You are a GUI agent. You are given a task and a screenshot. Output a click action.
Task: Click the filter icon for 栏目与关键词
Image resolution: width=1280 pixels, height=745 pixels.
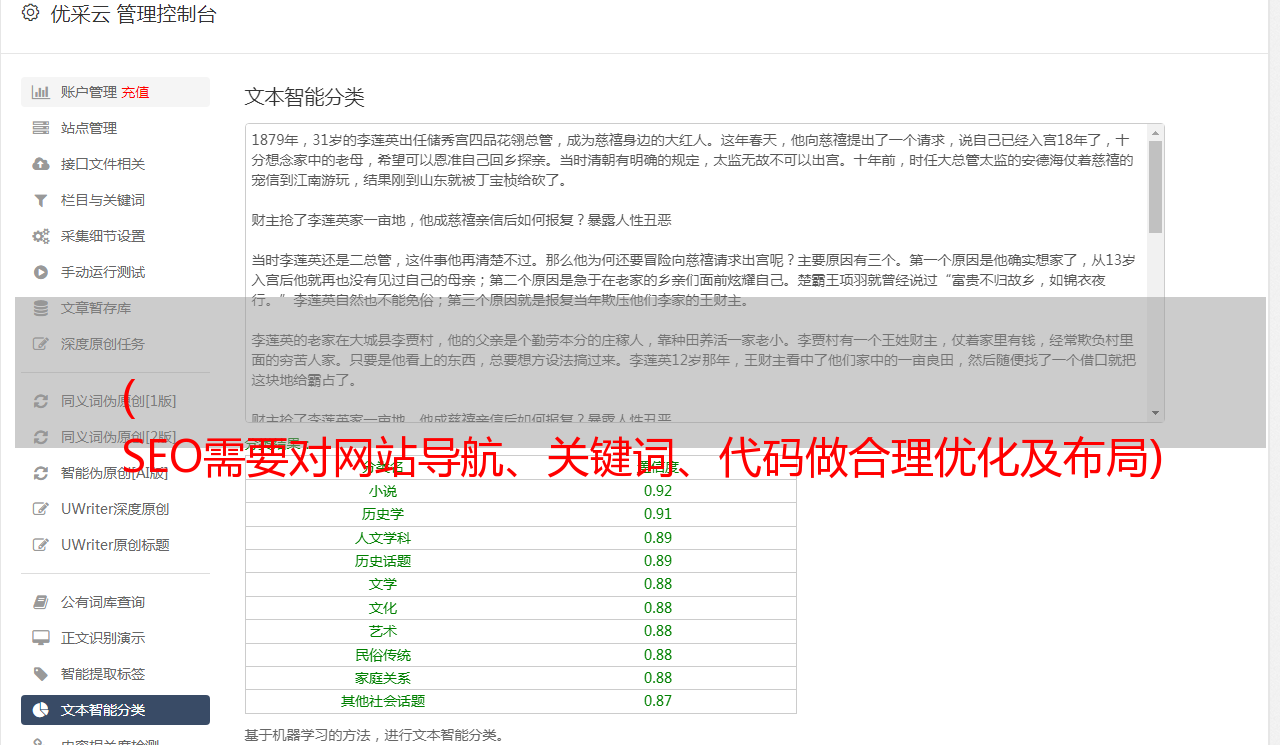click(40, 200)
